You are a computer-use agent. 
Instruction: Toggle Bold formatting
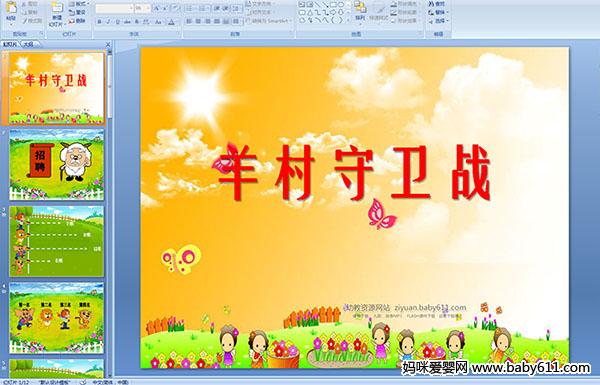click(x=99, y=22)
